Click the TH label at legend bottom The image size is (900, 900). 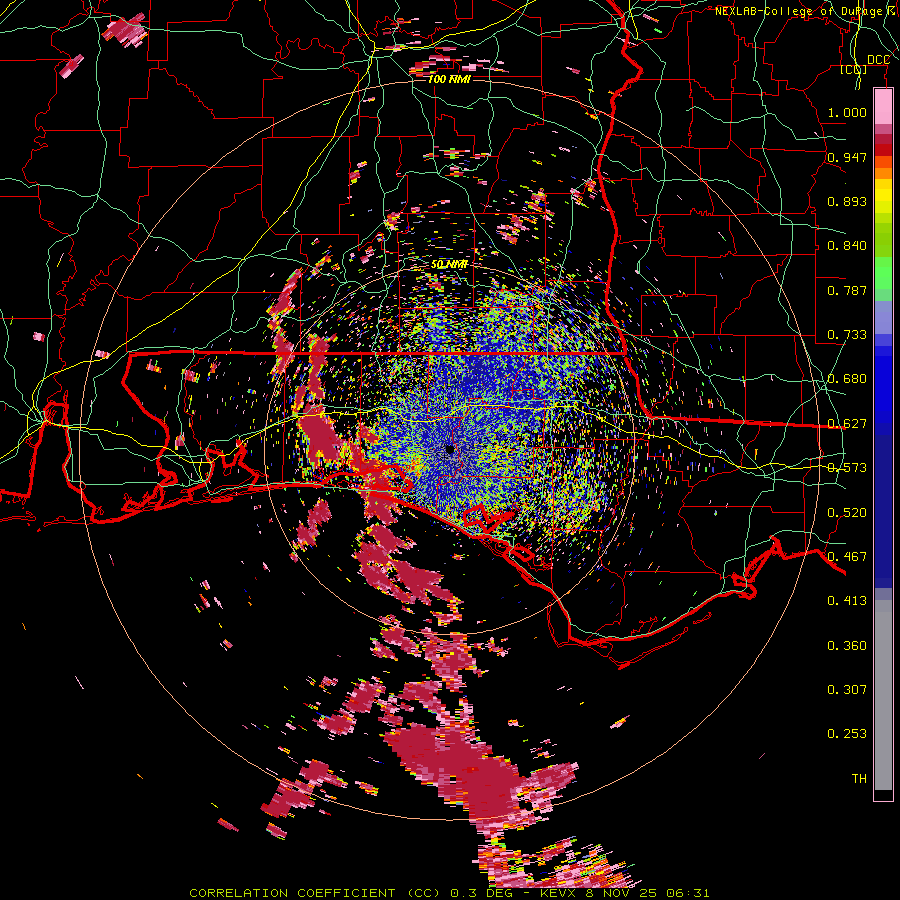click(859, 779)
